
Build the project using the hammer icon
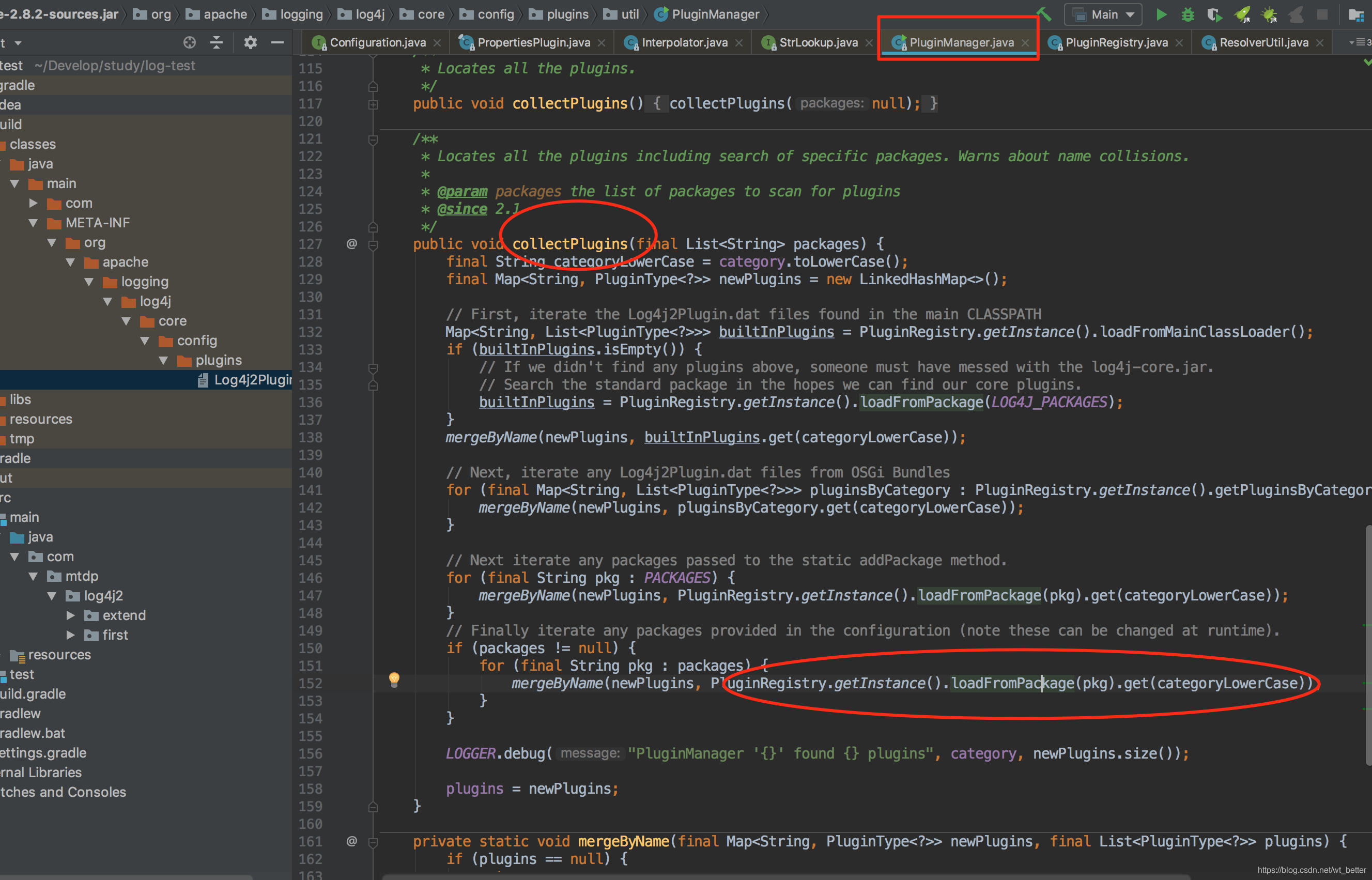pos(1044,14)
